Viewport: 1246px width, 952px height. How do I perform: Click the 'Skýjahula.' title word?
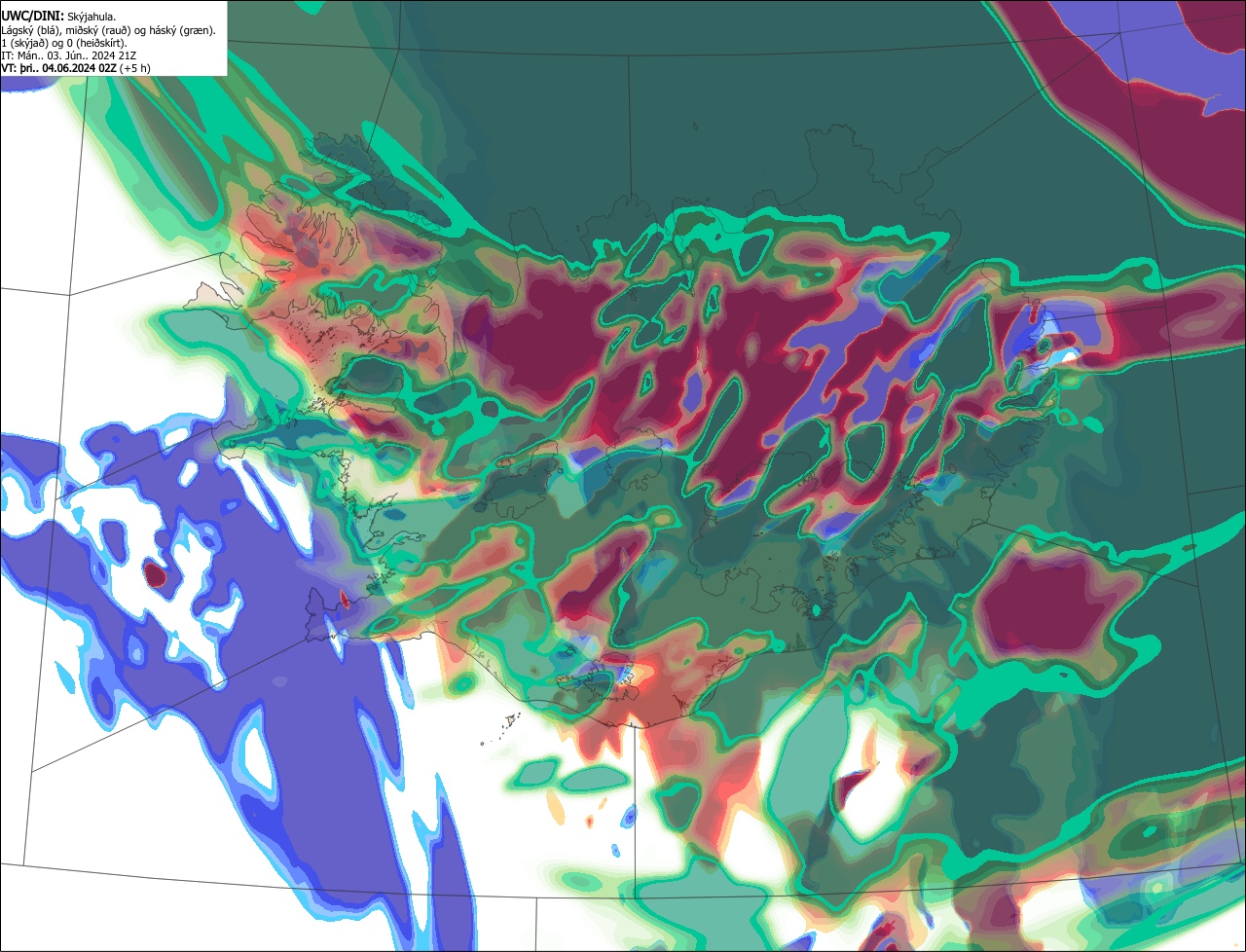click(x=92, y=17)
